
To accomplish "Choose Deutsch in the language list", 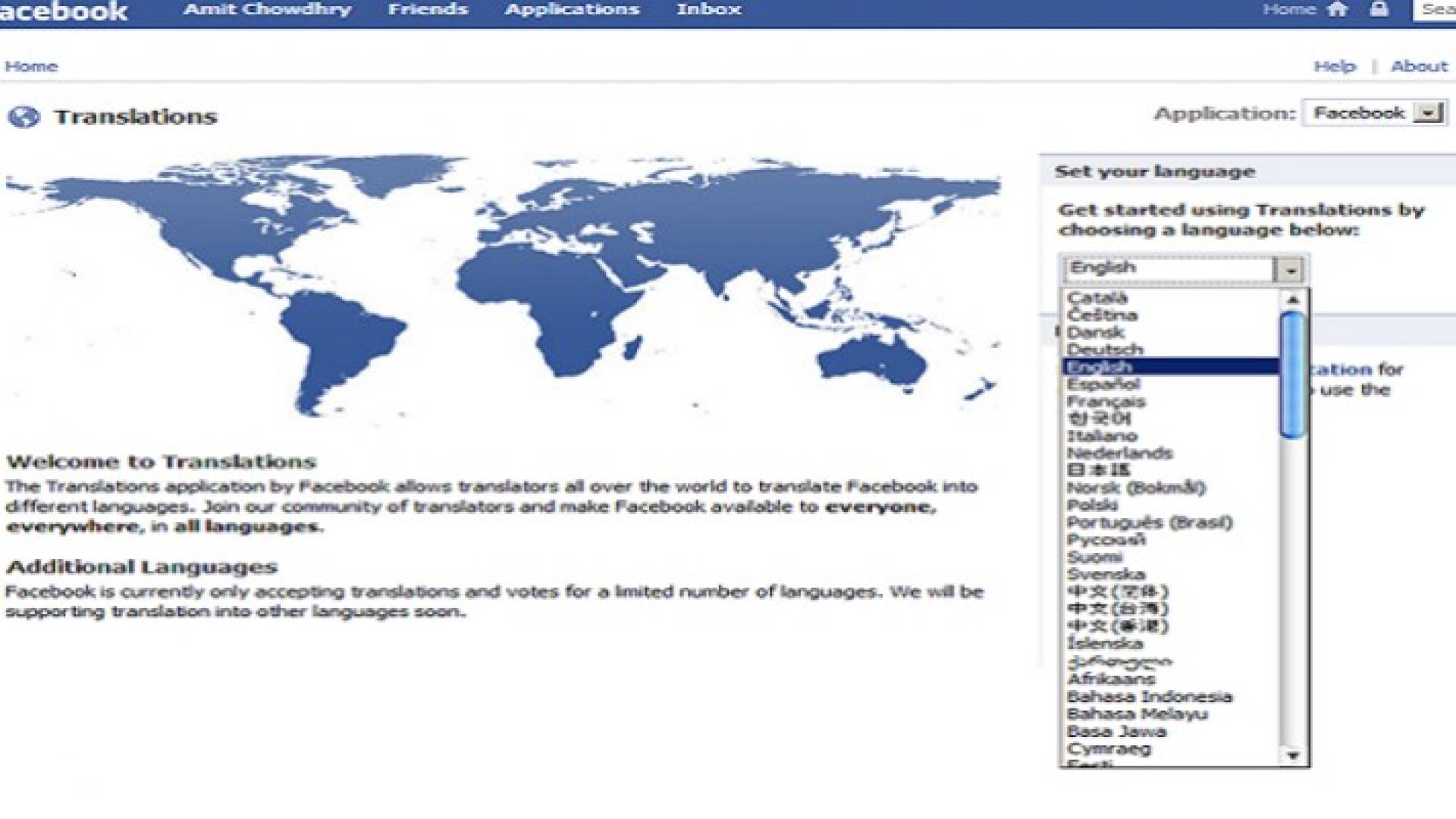I will click(1105, 350).
